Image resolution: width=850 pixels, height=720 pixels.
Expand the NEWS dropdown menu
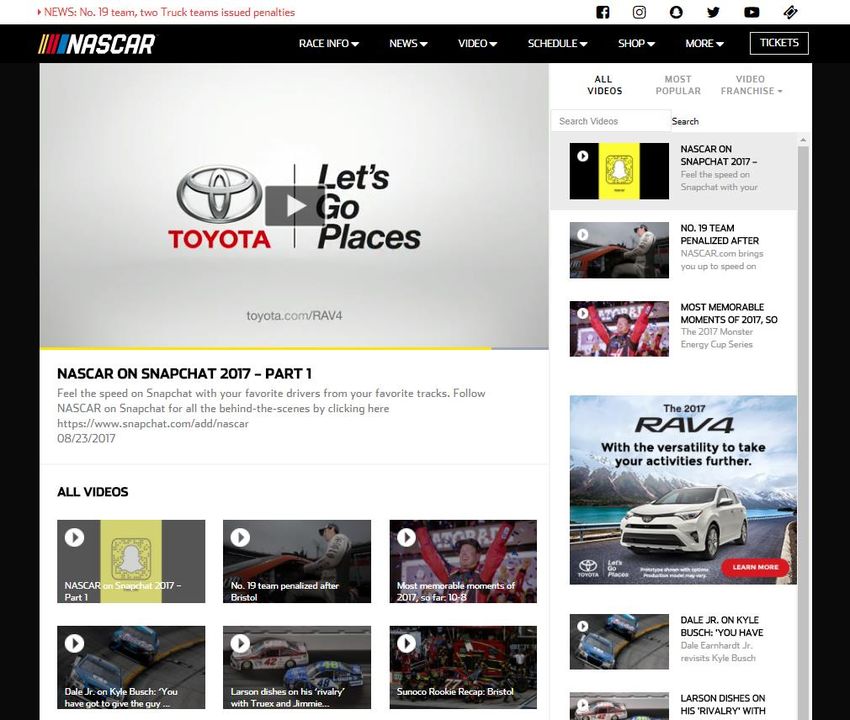(408, 43)
